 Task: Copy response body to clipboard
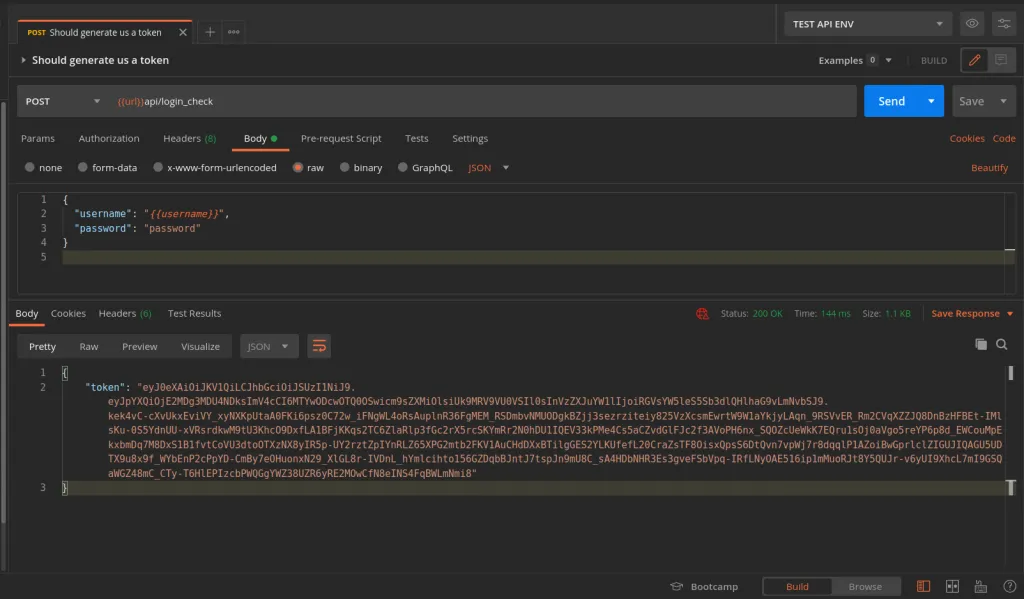[981, 344]
